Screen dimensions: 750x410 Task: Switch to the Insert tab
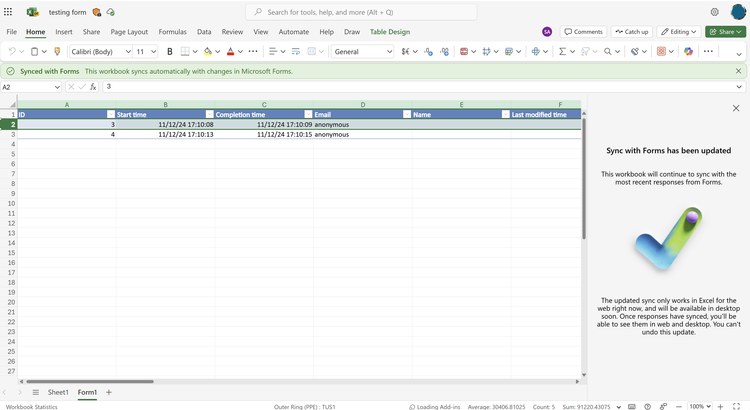64,32
